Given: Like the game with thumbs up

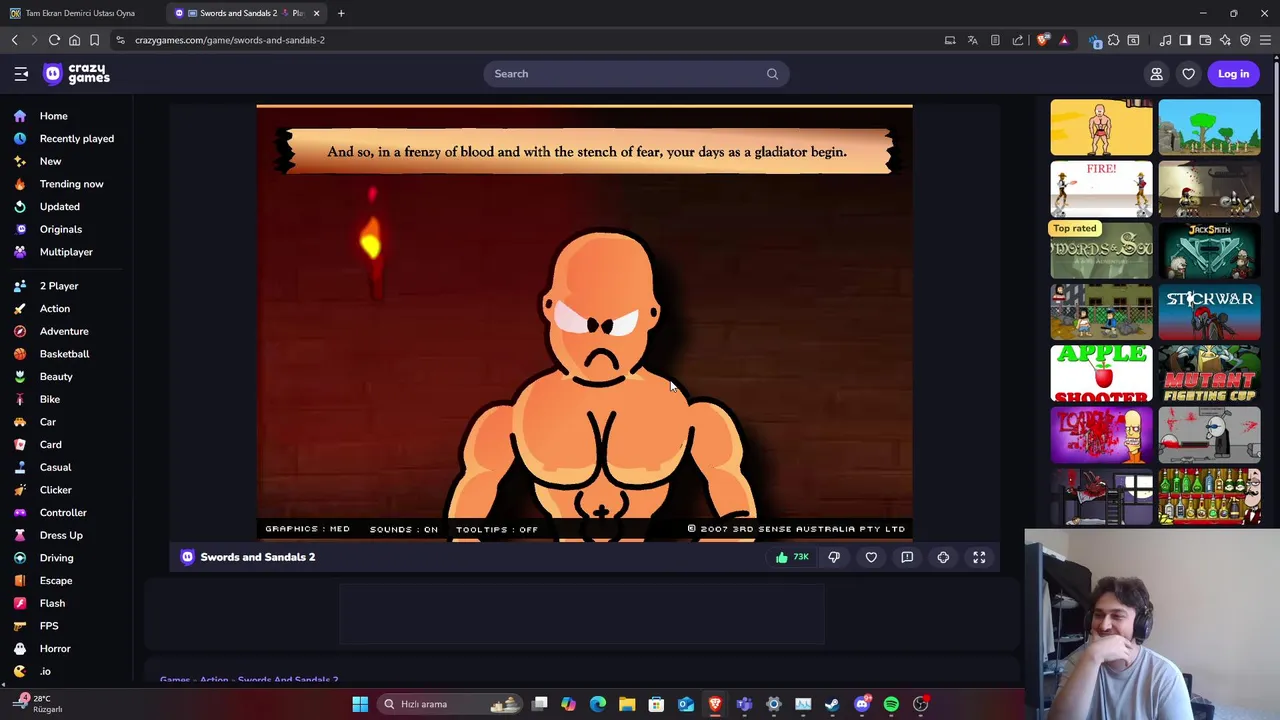Looking at the screenshot, I should [791, 557].
